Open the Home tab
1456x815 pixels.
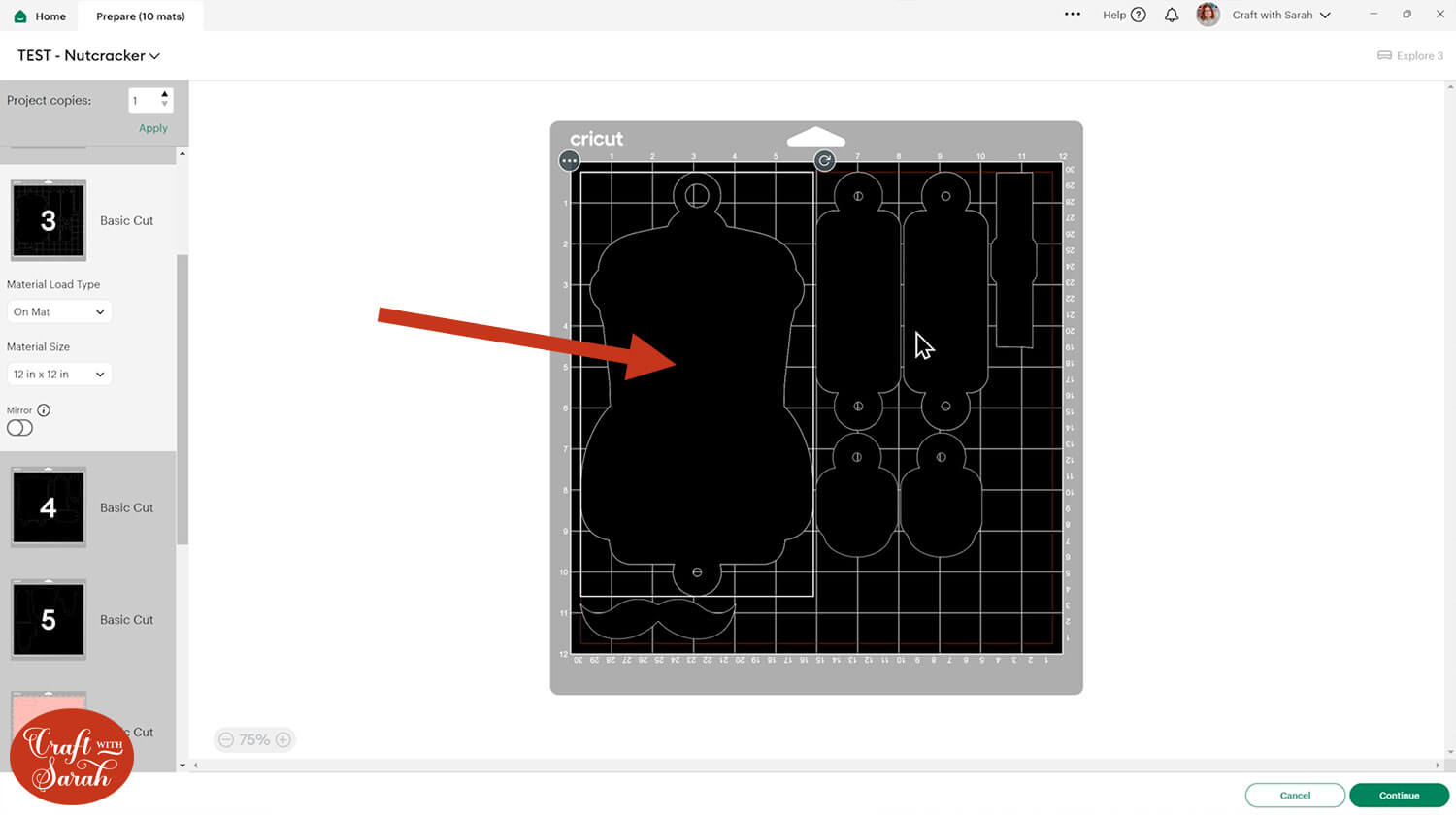[x=40, y=16]
